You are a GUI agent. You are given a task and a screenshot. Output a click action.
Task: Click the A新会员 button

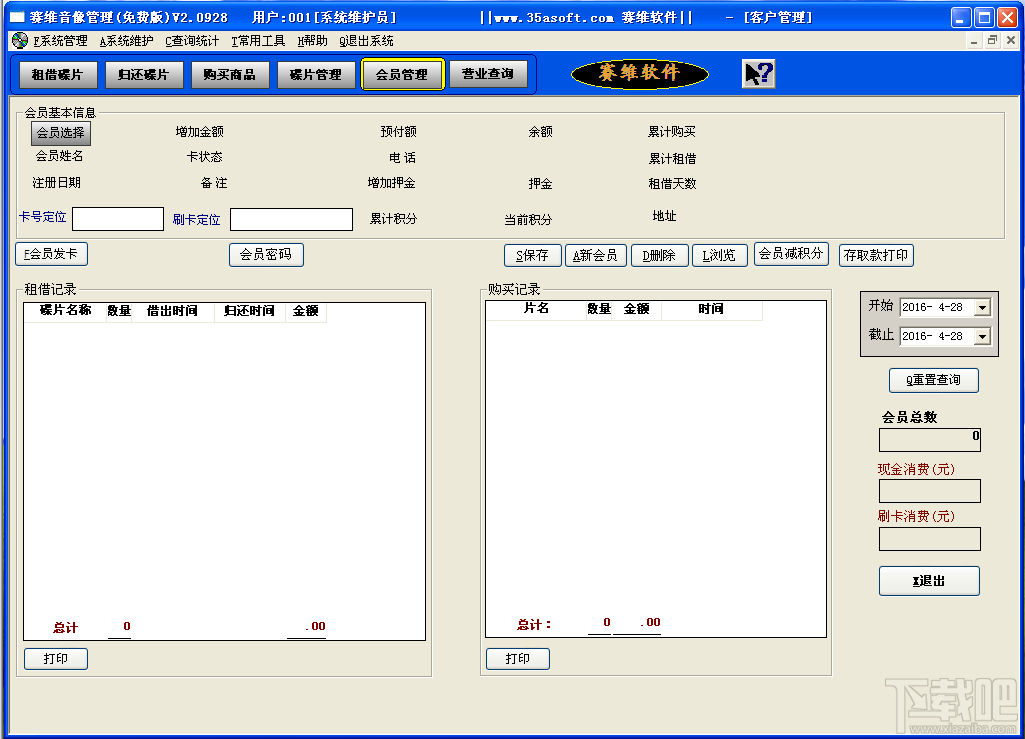[596, 255]
